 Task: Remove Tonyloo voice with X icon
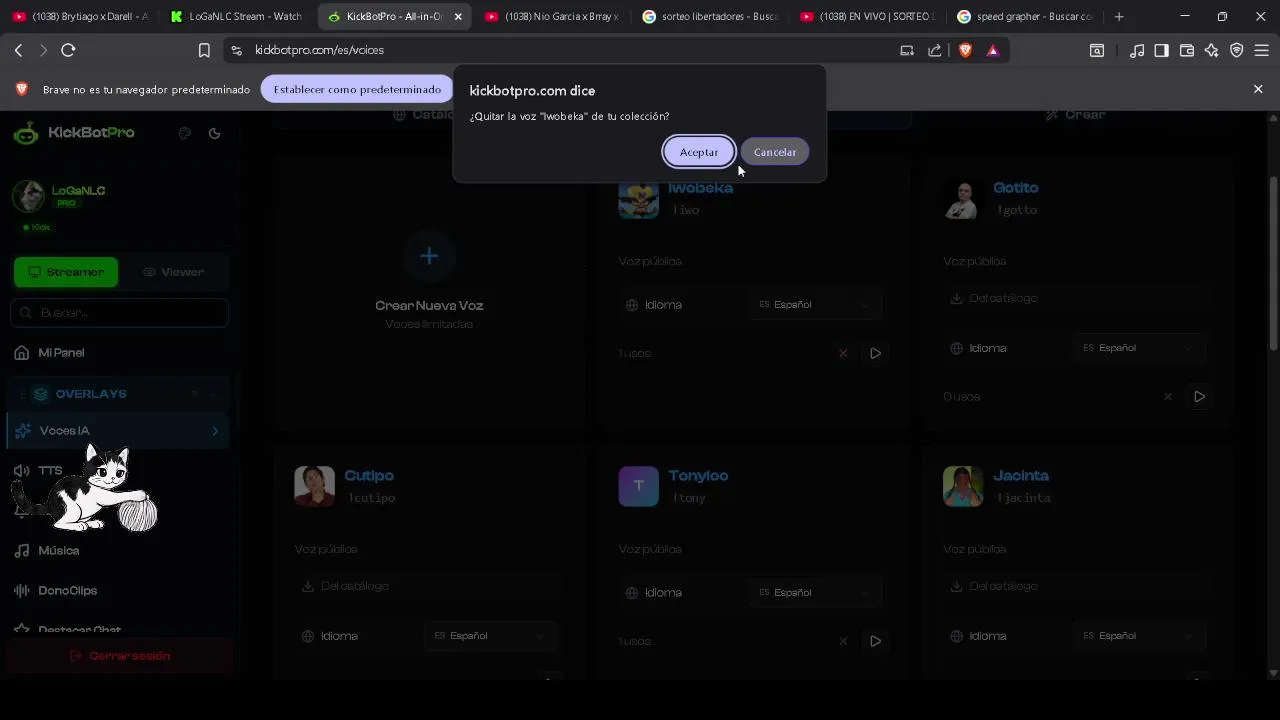point(843,641)
